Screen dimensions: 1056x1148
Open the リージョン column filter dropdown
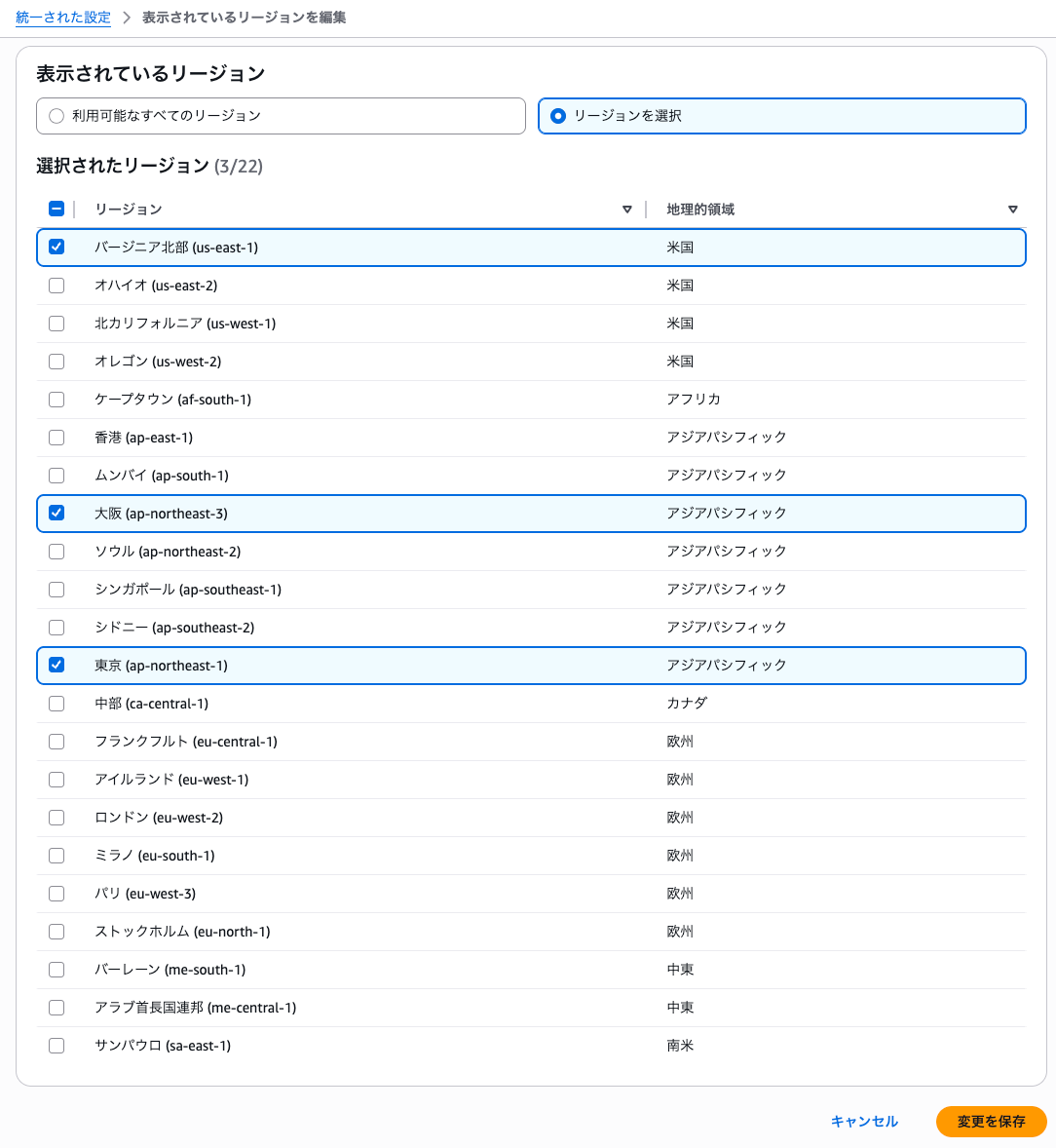(626, 209)
